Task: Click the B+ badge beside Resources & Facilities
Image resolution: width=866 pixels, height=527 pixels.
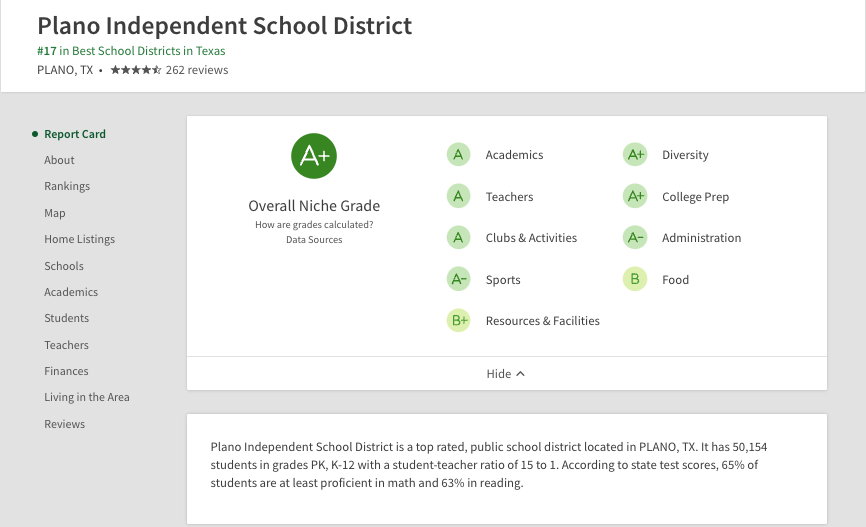Action: click(x=458, y=320)
